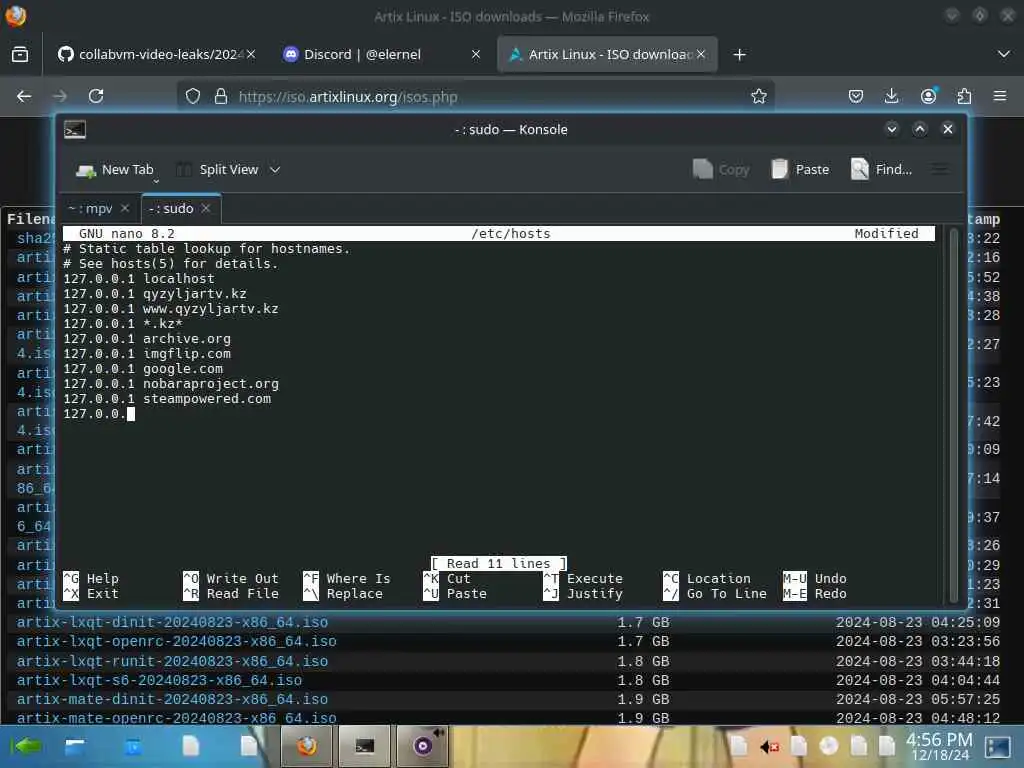Click the Konsole keep-below chevron button

click(x=891, y=129)
